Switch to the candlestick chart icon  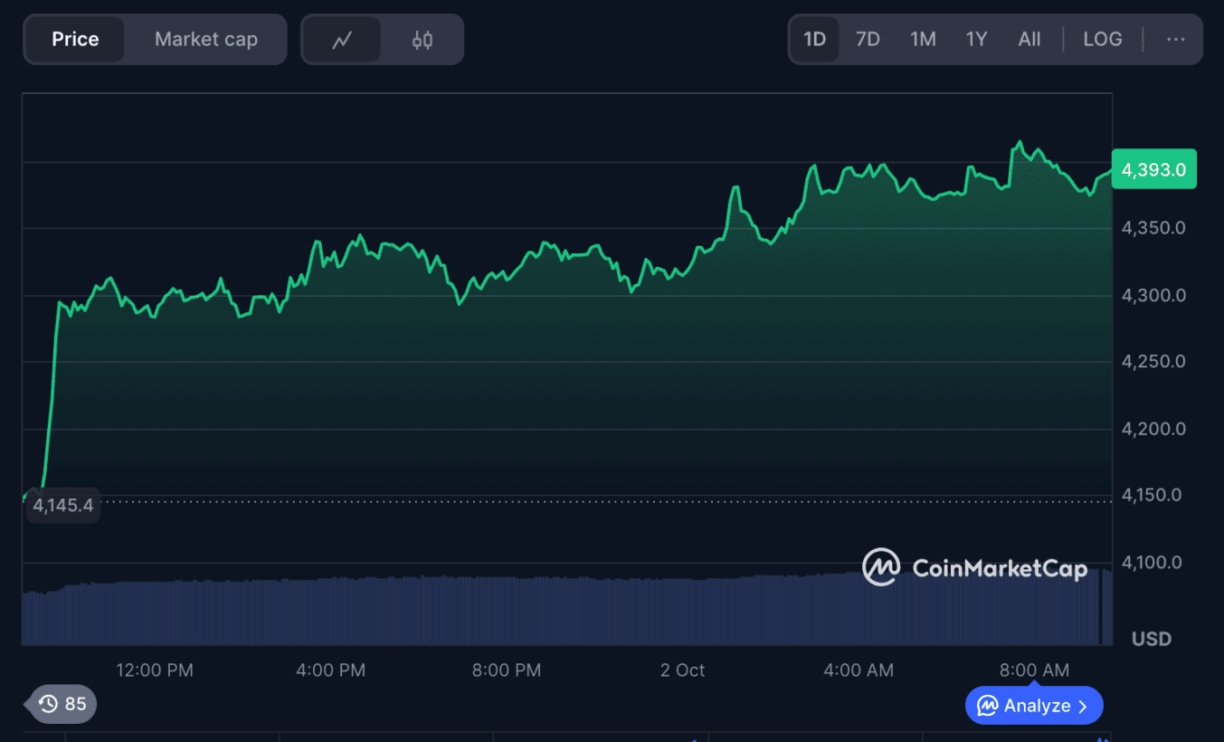(x=421, y=39)
